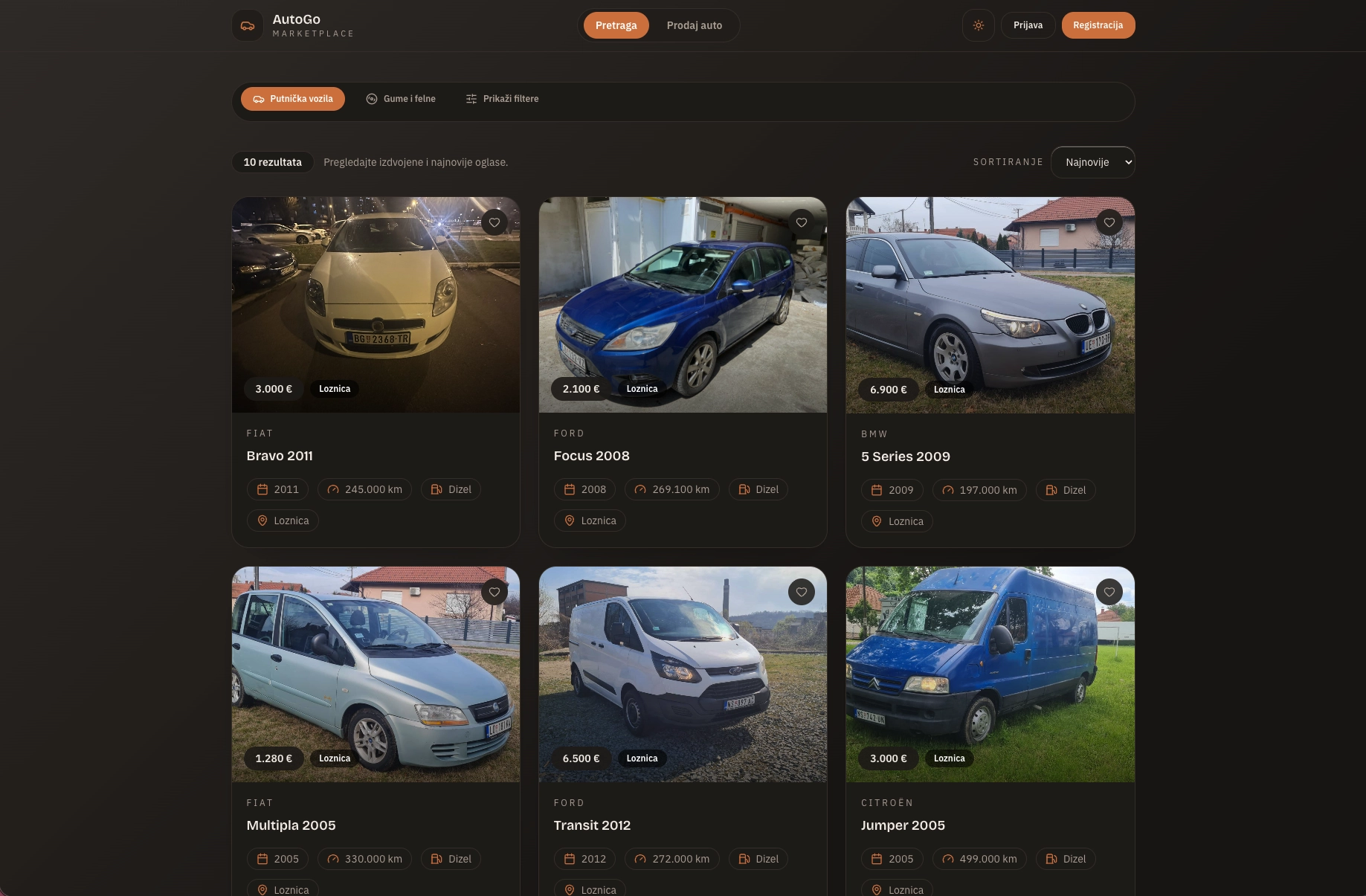This screenshot has width=1366, height=896.
Task: Click the Registracija button
Action: [x=1098, y=25]
